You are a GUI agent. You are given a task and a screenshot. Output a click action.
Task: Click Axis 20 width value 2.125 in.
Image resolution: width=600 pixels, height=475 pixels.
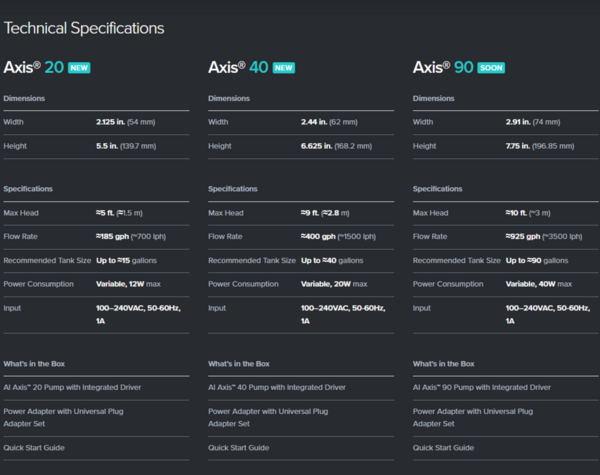coord(126,122)
